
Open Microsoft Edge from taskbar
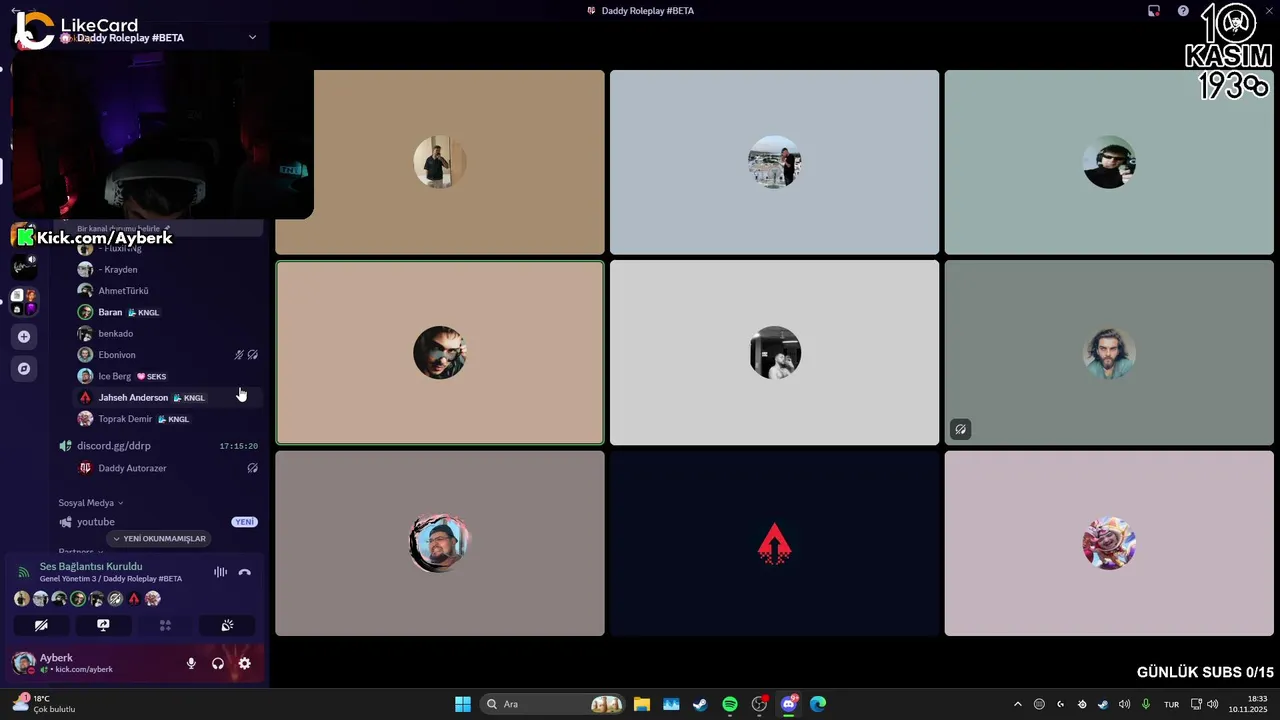(818, 704)
